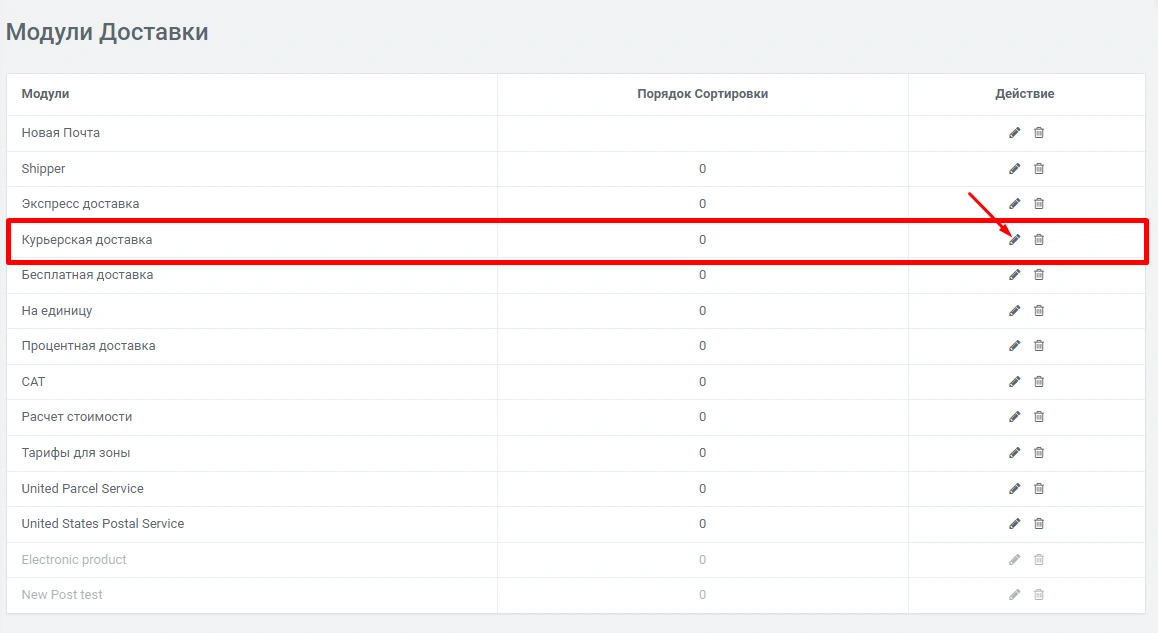The image size is (1158, 633).
Task: Remove the Курьерская доставка module
Action: pyautogui.click(x=1039, y=240)
